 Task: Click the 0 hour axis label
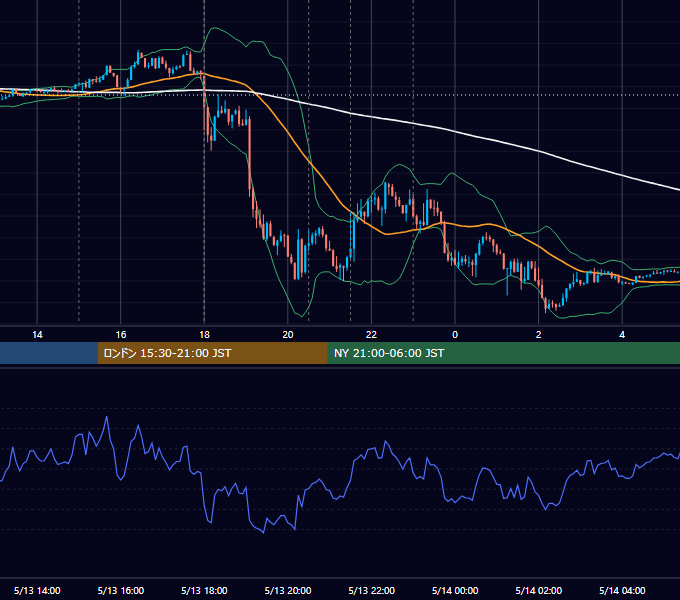click(x=455, y=335)
